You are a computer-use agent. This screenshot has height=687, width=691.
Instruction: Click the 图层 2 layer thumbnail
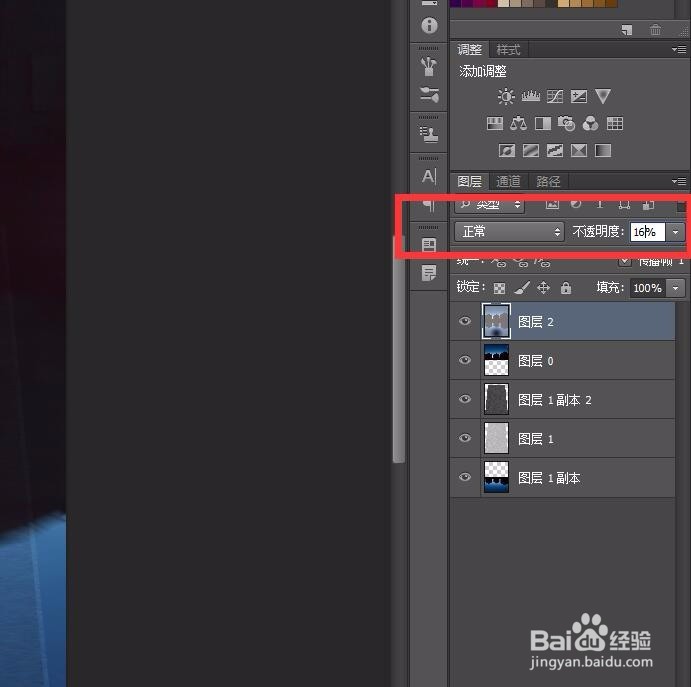(496, 321)
